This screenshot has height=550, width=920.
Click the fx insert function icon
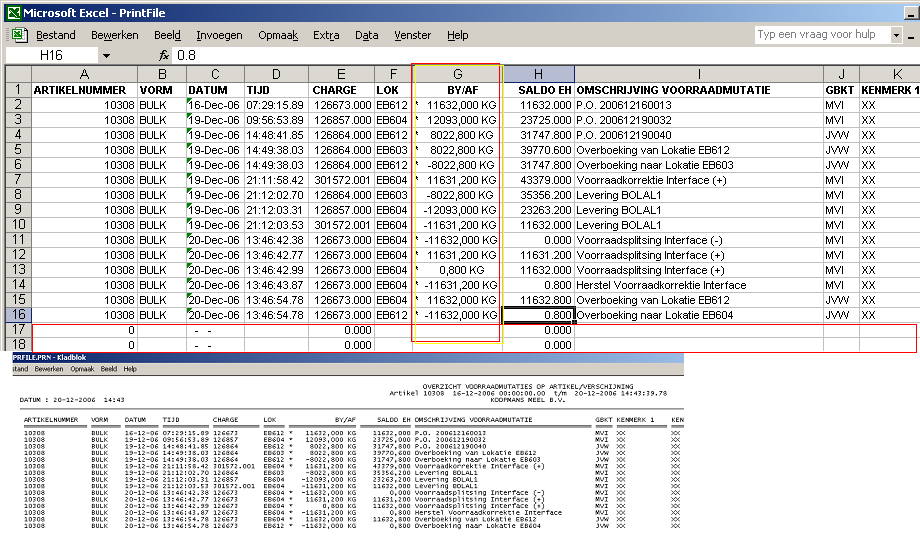point(164,55)
